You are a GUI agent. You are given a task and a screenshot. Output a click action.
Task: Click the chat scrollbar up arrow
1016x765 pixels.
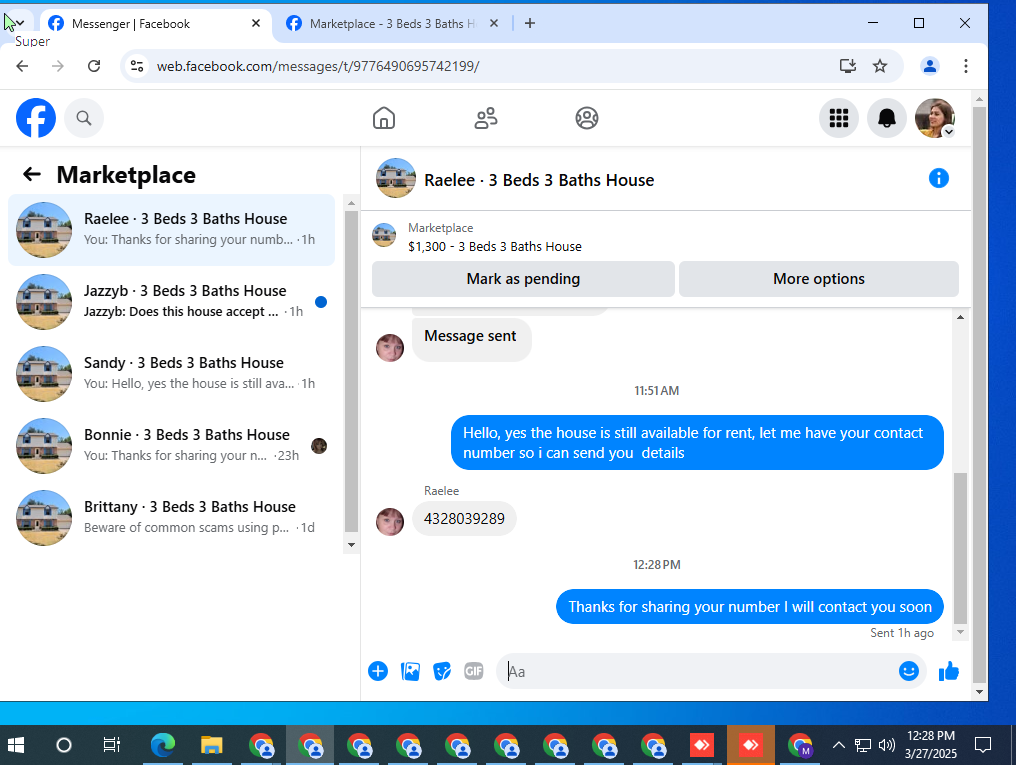960,317
